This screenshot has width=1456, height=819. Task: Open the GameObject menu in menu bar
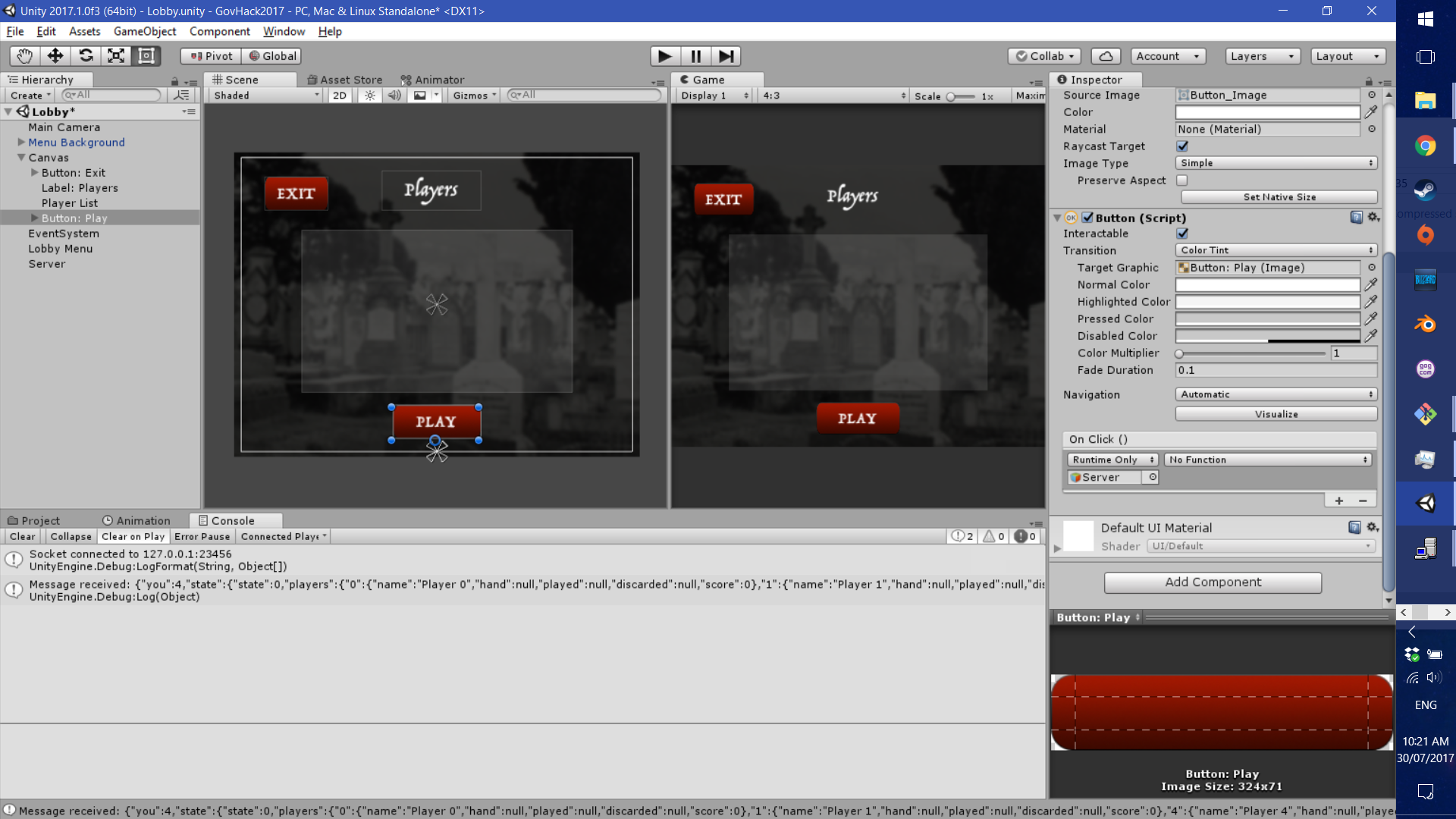coord(143,31)
